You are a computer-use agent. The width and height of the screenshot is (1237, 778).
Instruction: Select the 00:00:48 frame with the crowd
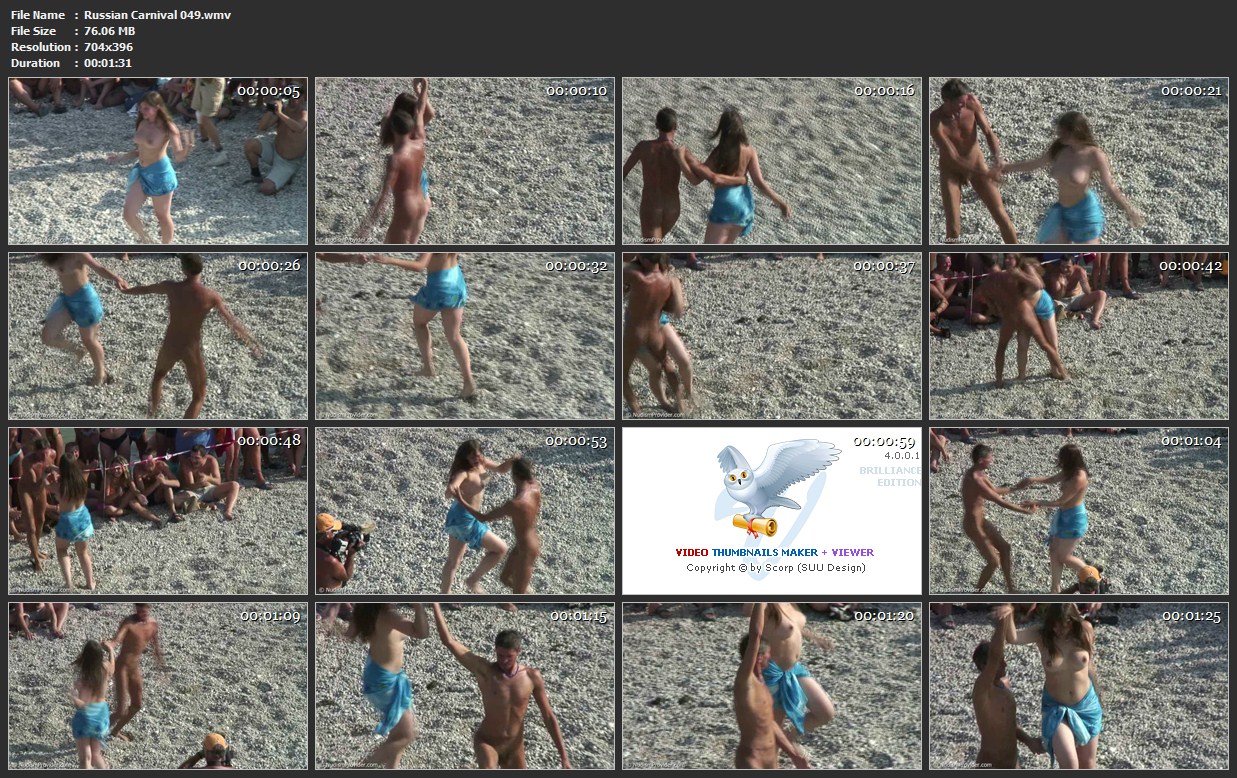pos(158,511)
